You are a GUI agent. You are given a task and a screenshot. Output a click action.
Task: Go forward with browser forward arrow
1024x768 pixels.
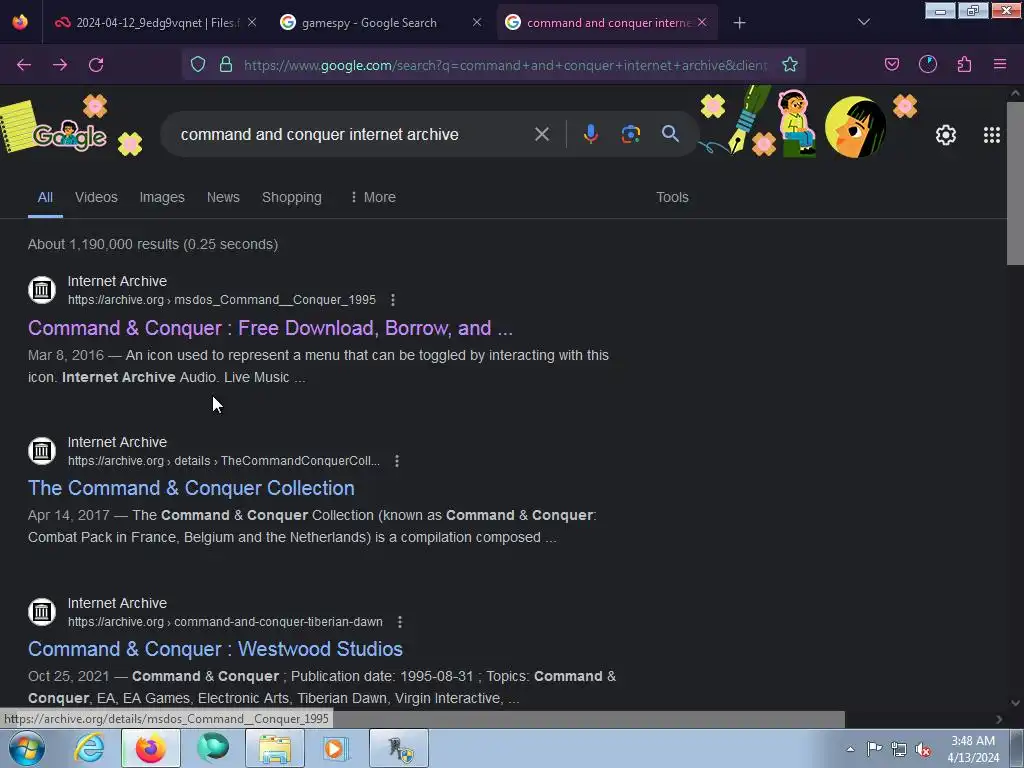[60, 65]
